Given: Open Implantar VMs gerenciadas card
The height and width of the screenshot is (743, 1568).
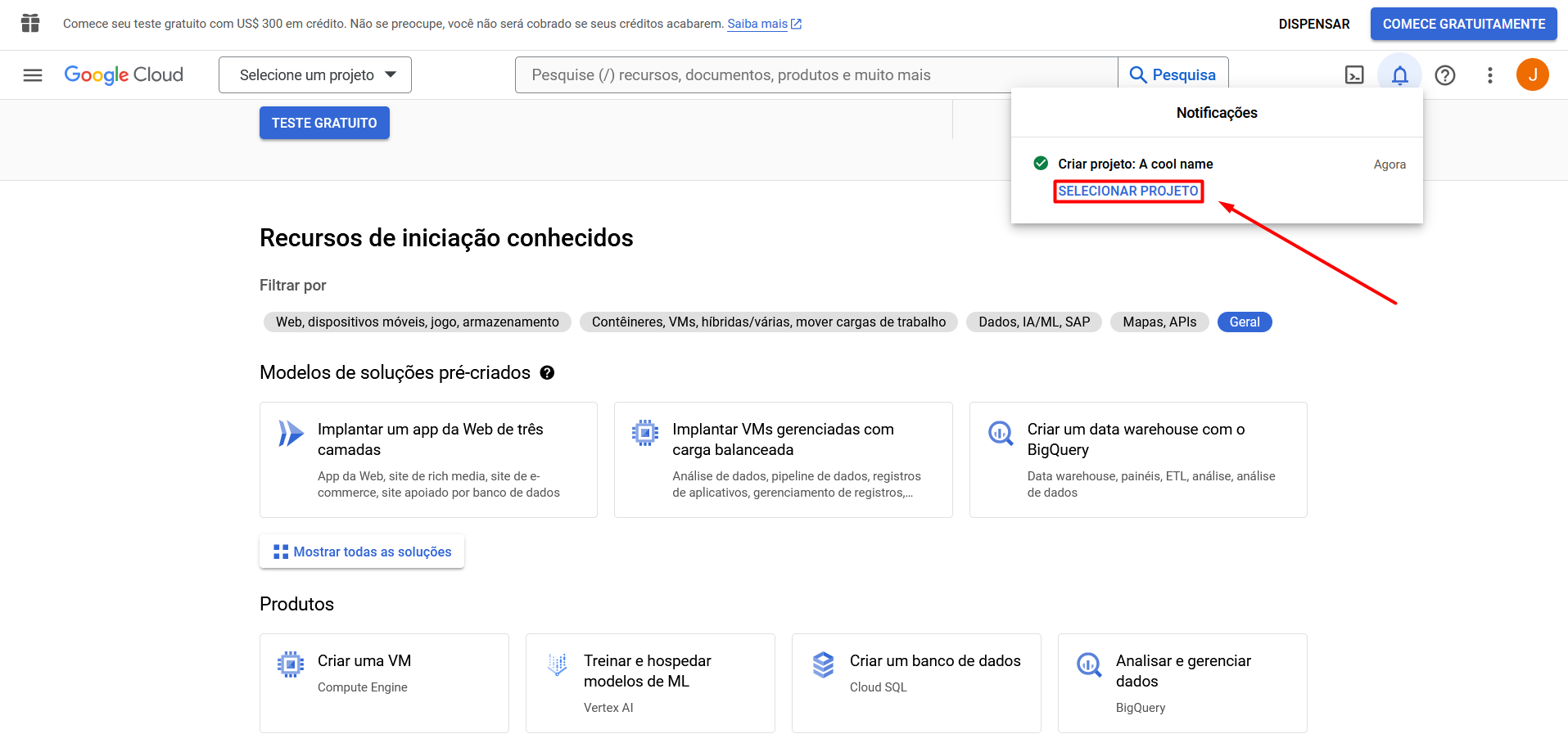Looking at the screenshot, I should [784, 460].
